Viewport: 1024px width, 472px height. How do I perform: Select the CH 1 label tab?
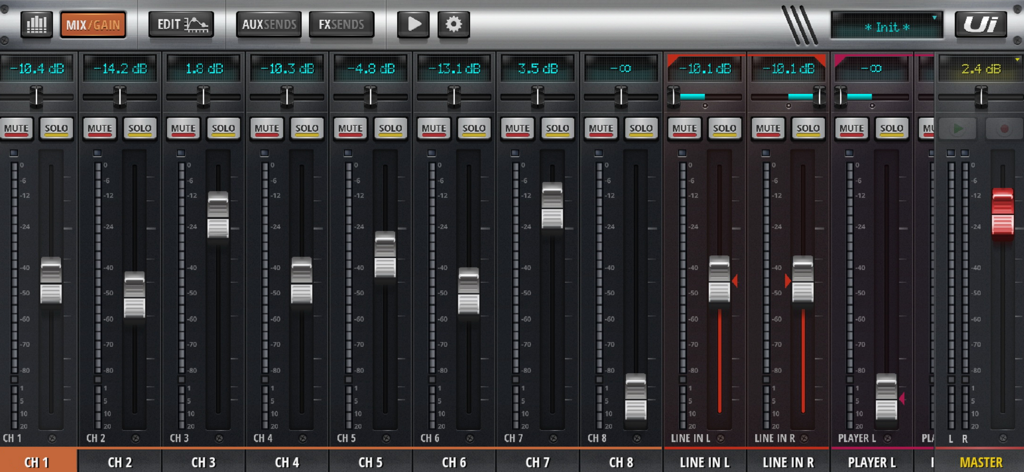coord(38,462)
